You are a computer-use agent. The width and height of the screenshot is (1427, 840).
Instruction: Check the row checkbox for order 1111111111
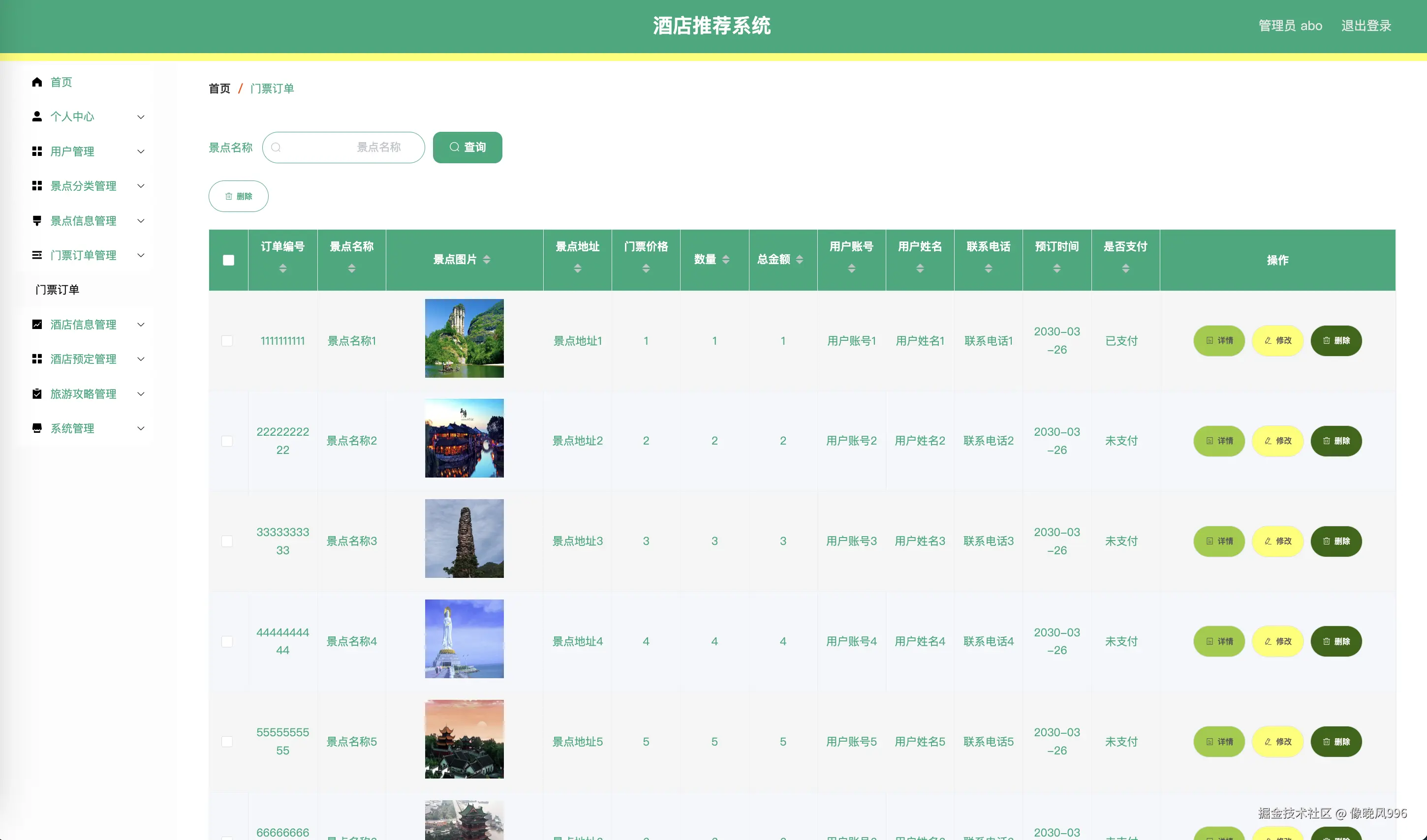[x=227, y=341]
